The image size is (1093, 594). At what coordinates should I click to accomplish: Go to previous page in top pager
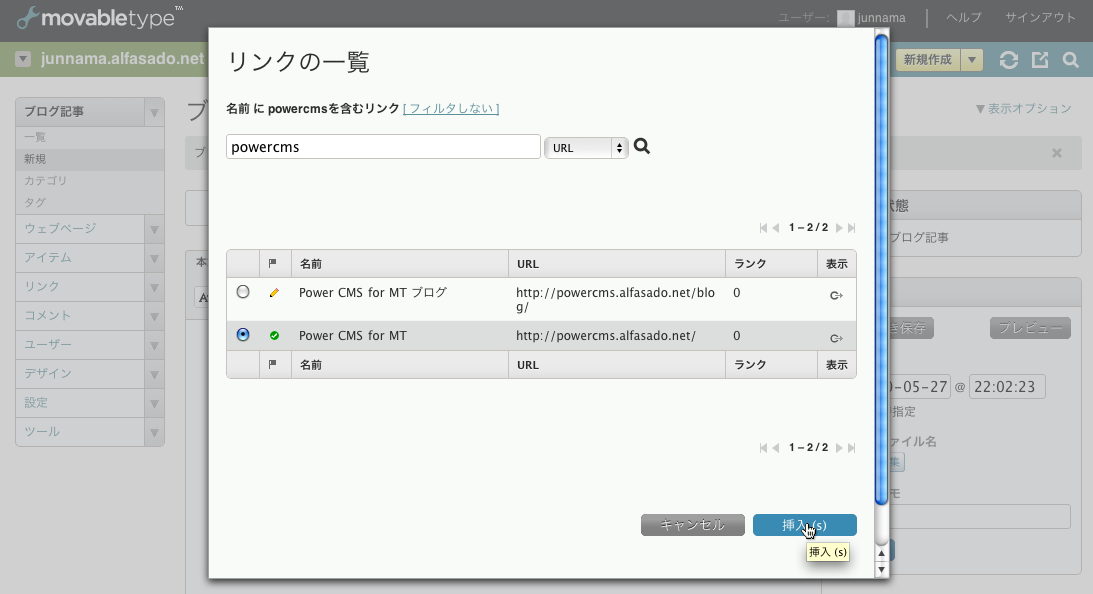(776, 228)
